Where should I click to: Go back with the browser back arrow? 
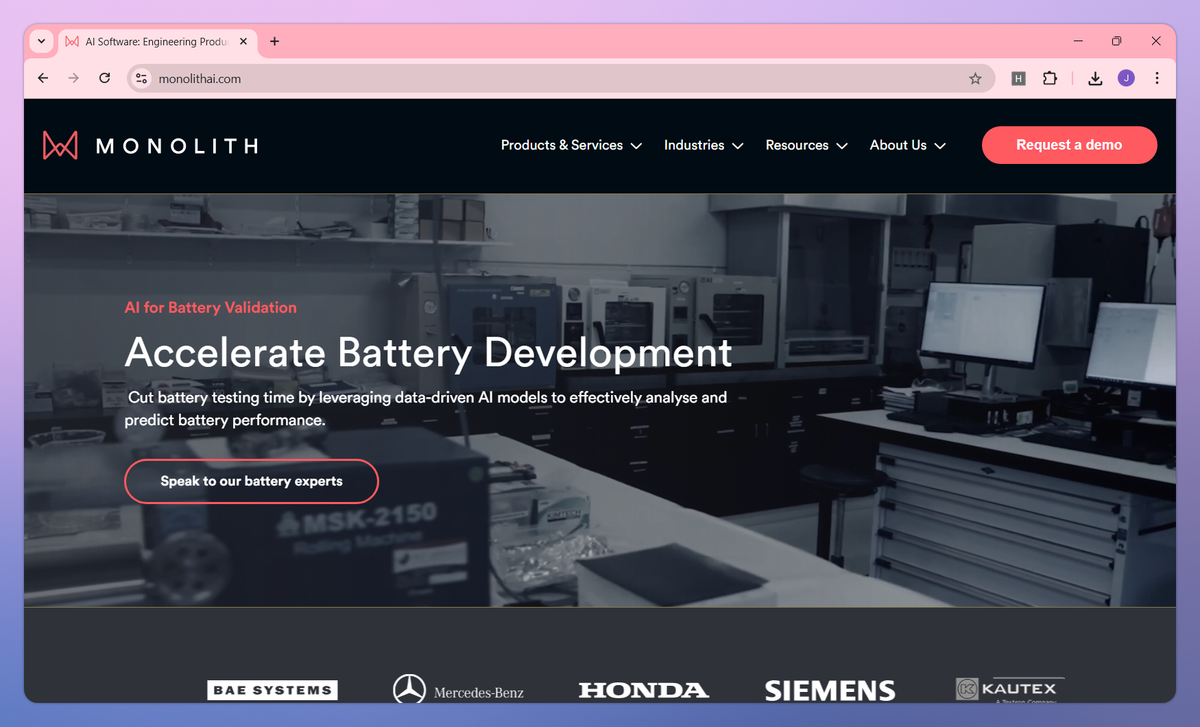coord(42,78)
